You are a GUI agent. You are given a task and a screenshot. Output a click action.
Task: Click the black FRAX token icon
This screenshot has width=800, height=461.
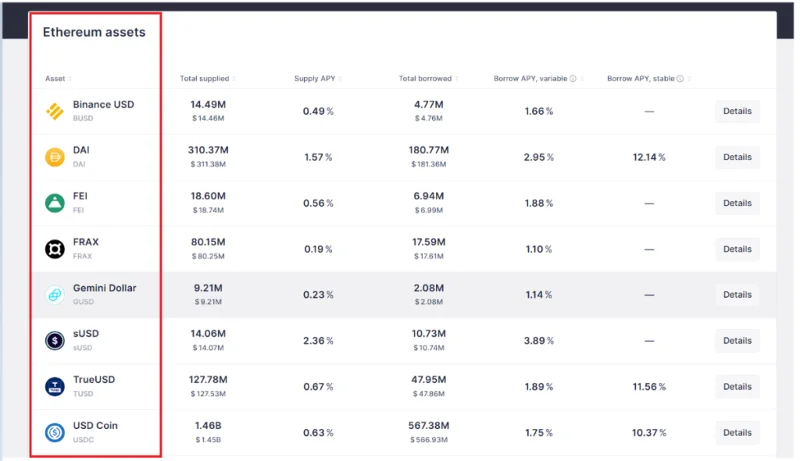[55, 249]
